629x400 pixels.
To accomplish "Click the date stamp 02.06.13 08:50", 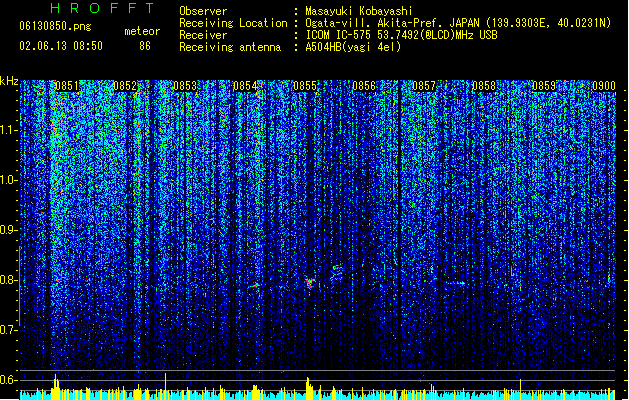I will click(61, 46).
